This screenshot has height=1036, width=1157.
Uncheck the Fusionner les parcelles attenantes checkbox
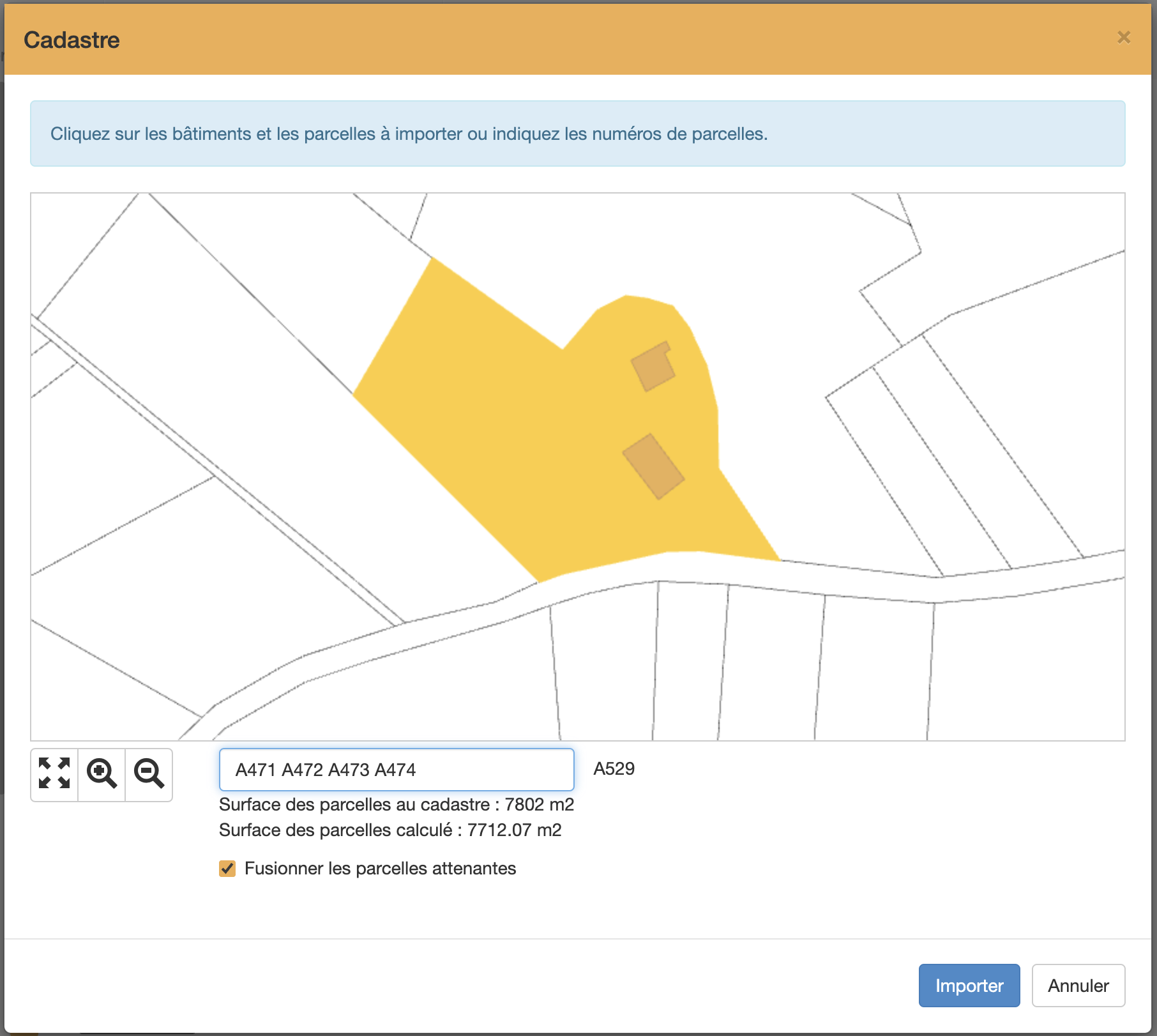227,869
